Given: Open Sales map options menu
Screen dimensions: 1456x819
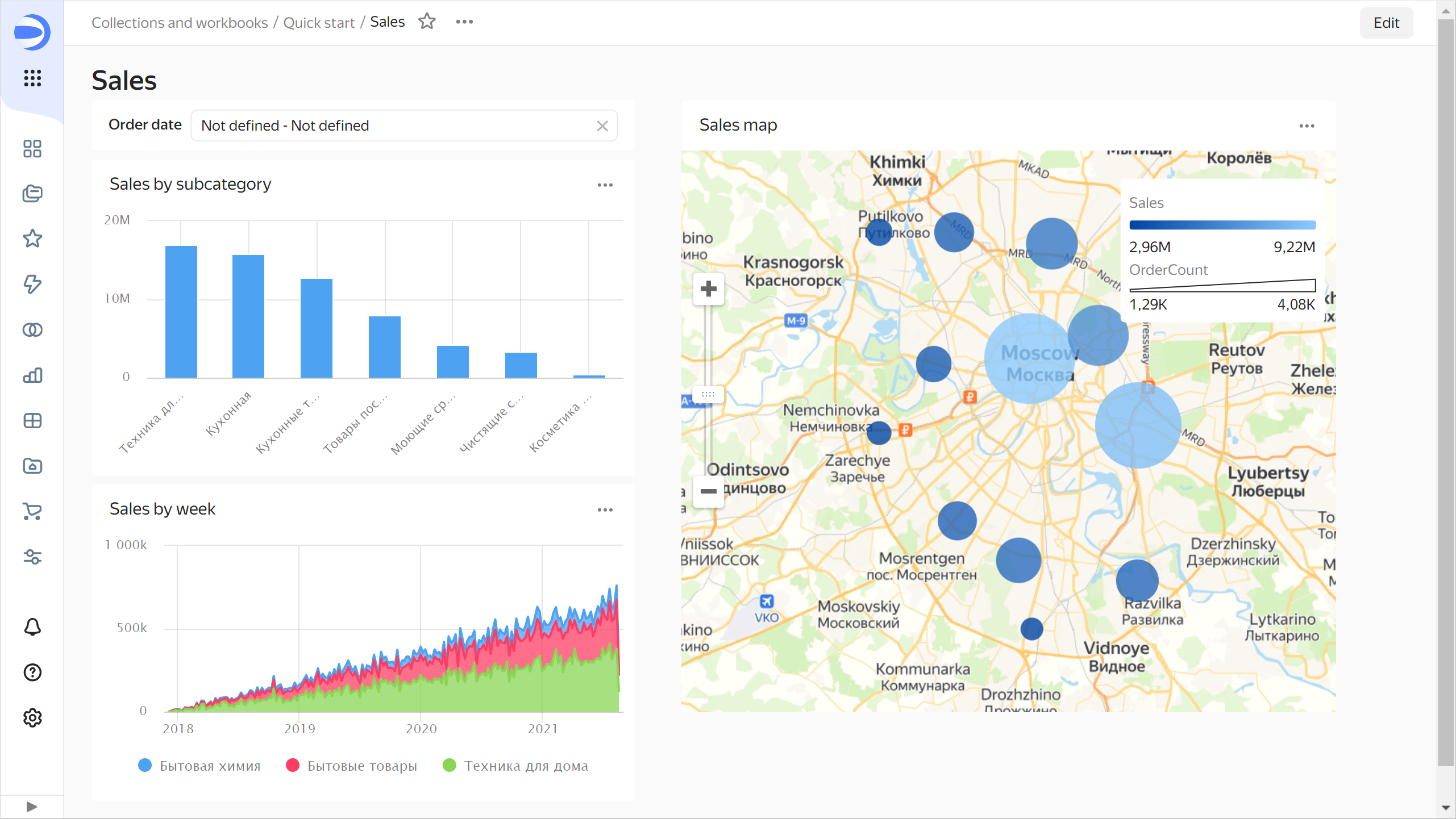Looking at the screenshot, I should click(1307, 126).
